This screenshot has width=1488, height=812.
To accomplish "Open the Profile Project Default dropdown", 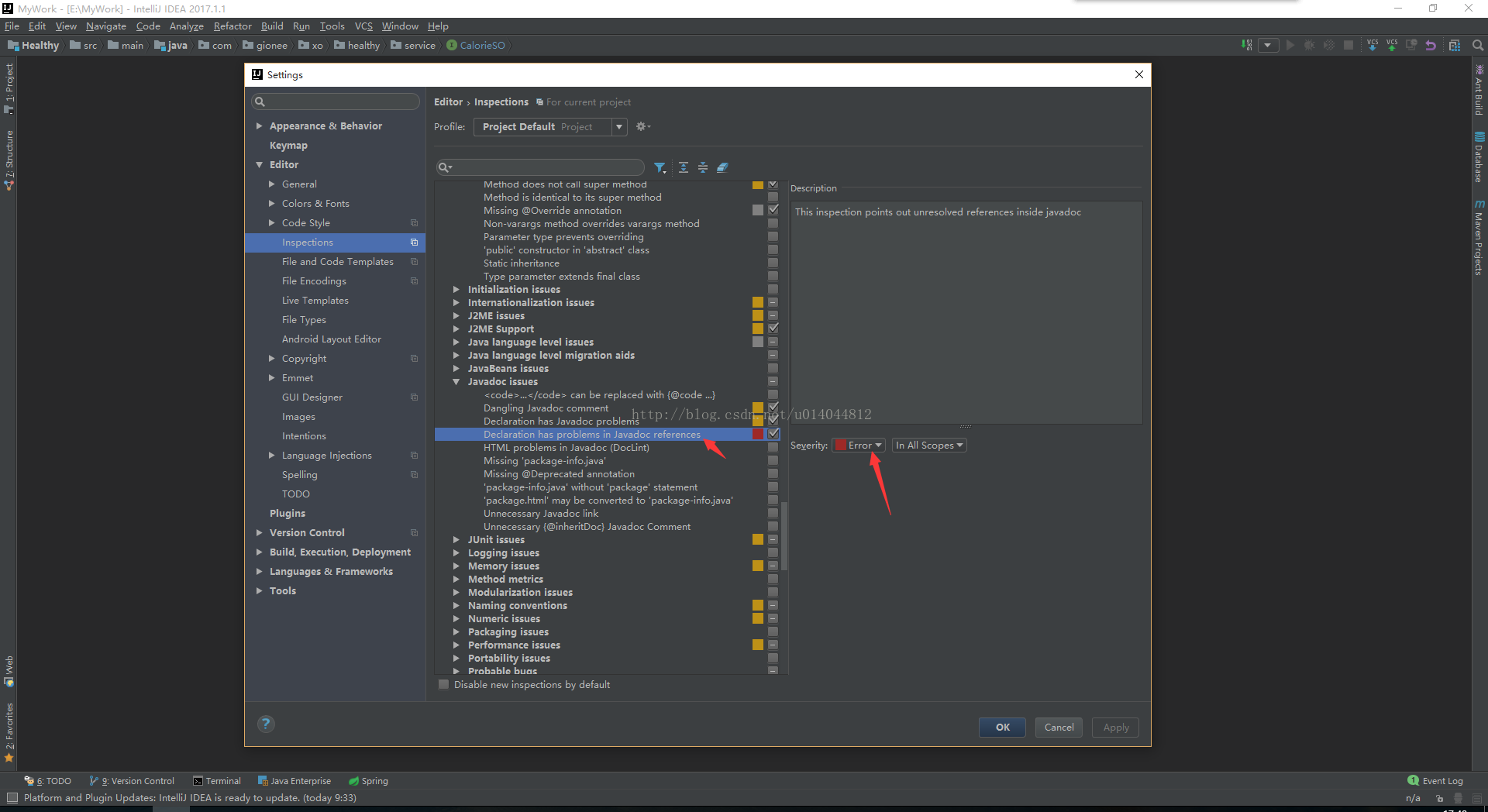I will point(550,126).
